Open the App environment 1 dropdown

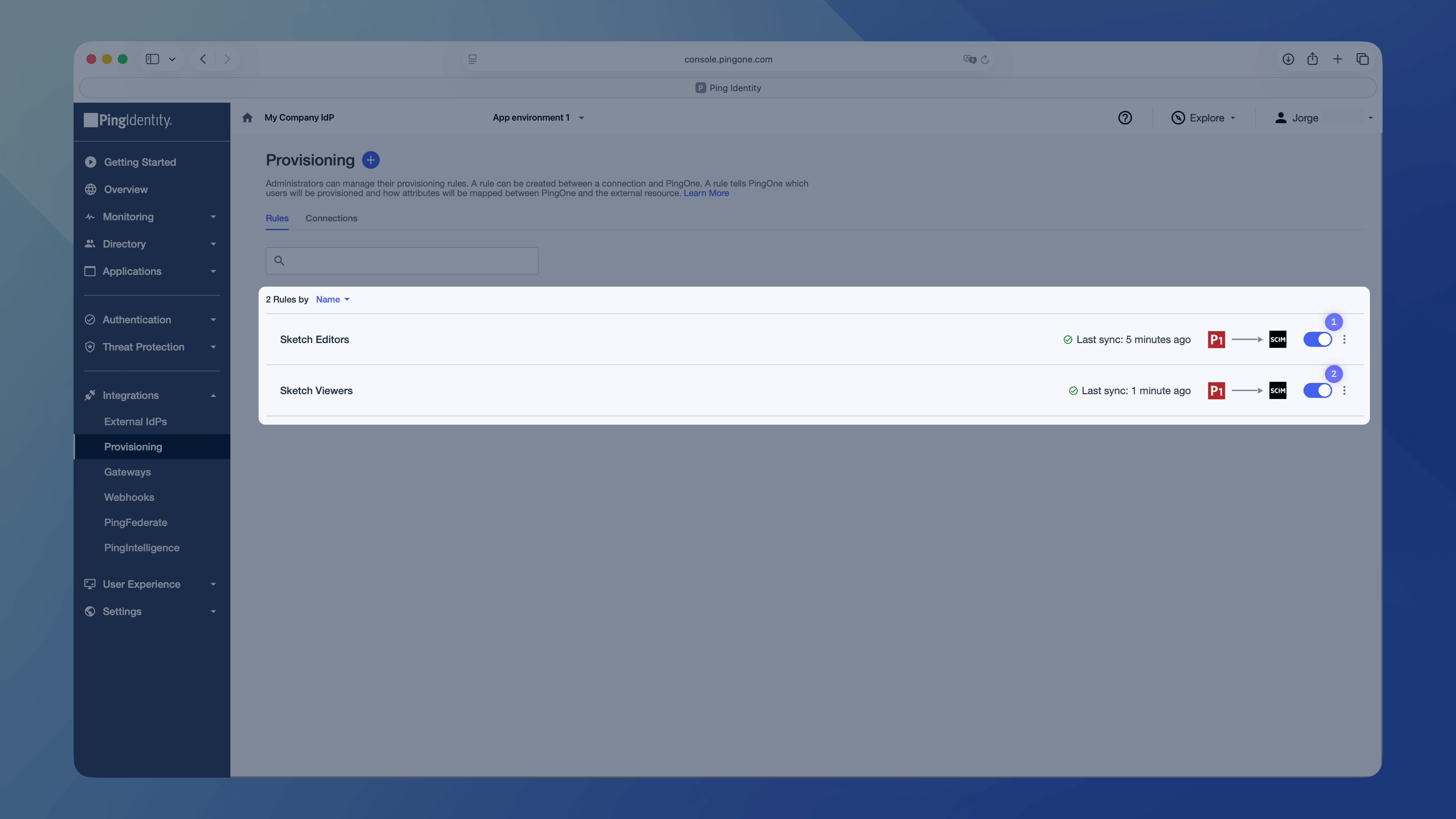[538, 118]
